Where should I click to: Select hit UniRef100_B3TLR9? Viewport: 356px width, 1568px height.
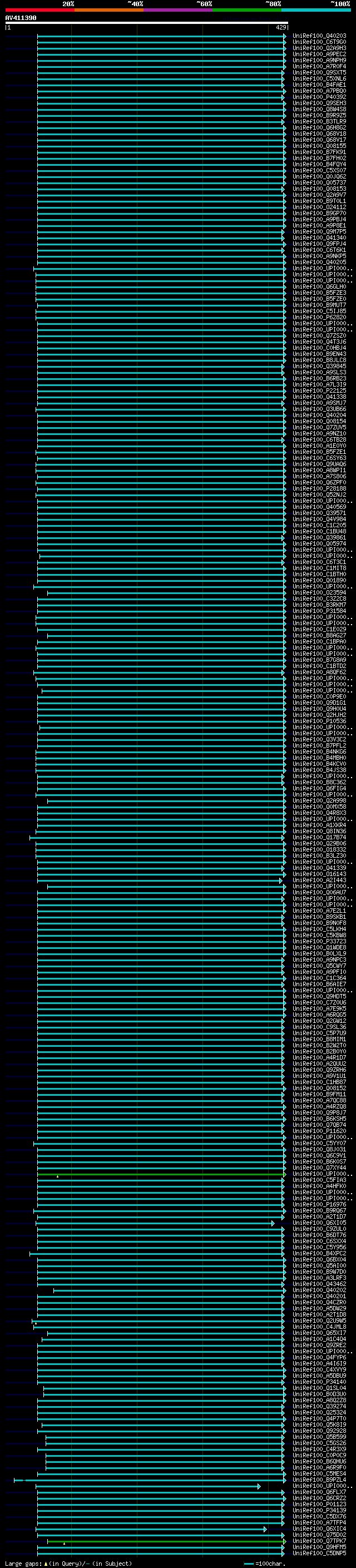pyautogui.click(x=319, y=122)
